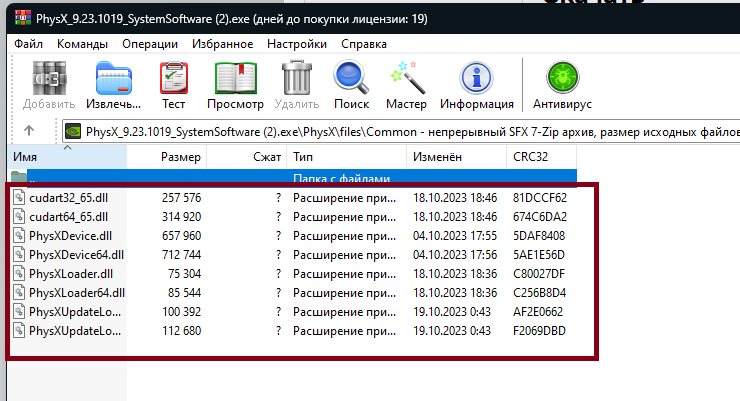This screenshot has width=740, height=401.
Task: Click the WinRAR icon in the title bar
Action: (x=23, y=18)
